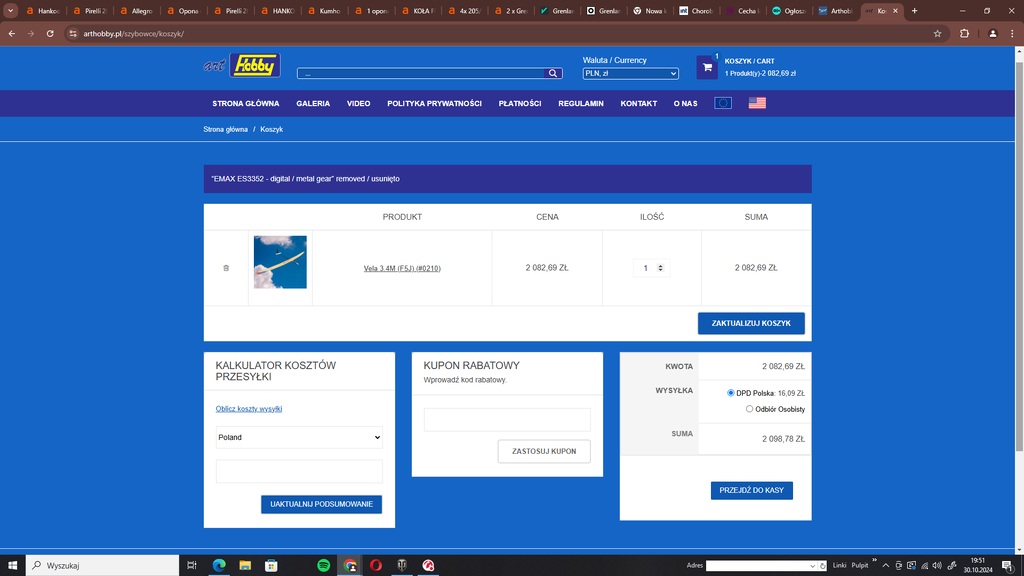
Task: Open the shopping cart icon in header
Action: [x=707, y=68]
